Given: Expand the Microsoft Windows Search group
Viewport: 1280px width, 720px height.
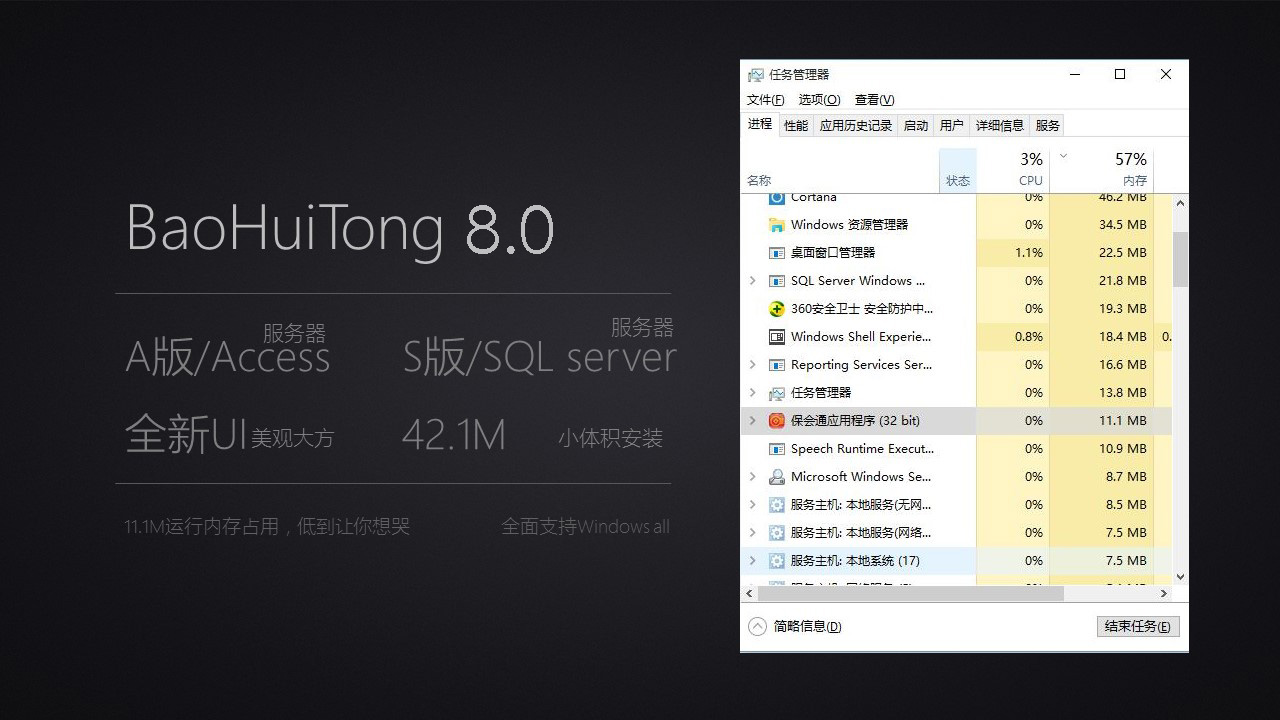Looking at the screenshot, I should 753,477.
